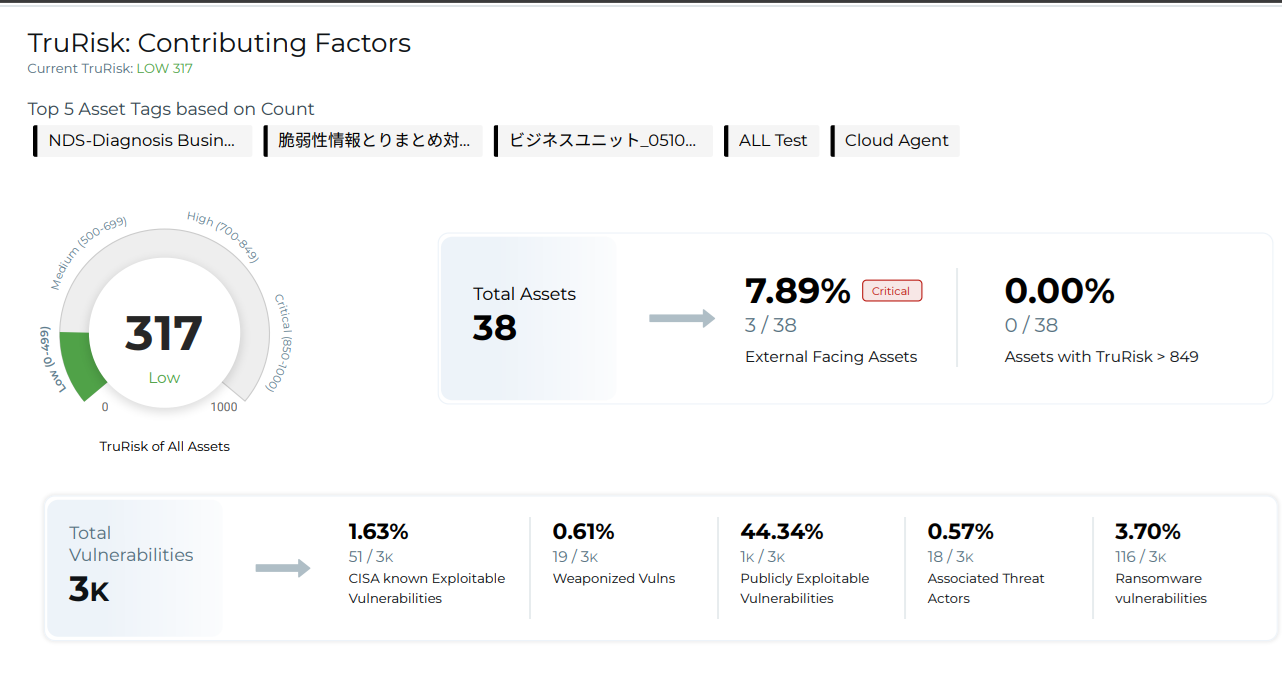Click the 44.34% Publicly Exploitable Vulnerabilities metric
This screenshot has width=1282, height=691.
(x=782, y=531)
